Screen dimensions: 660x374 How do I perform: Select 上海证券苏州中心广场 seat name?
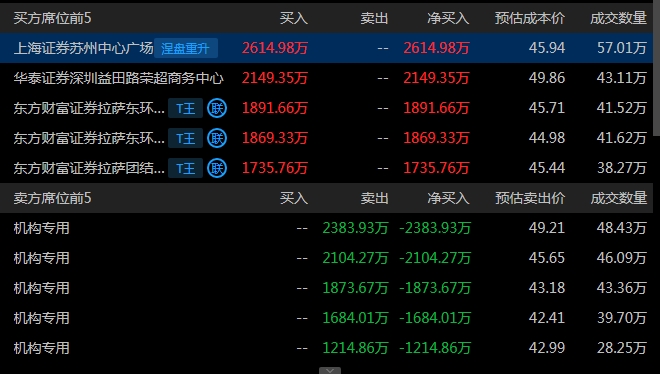point(83,48)
